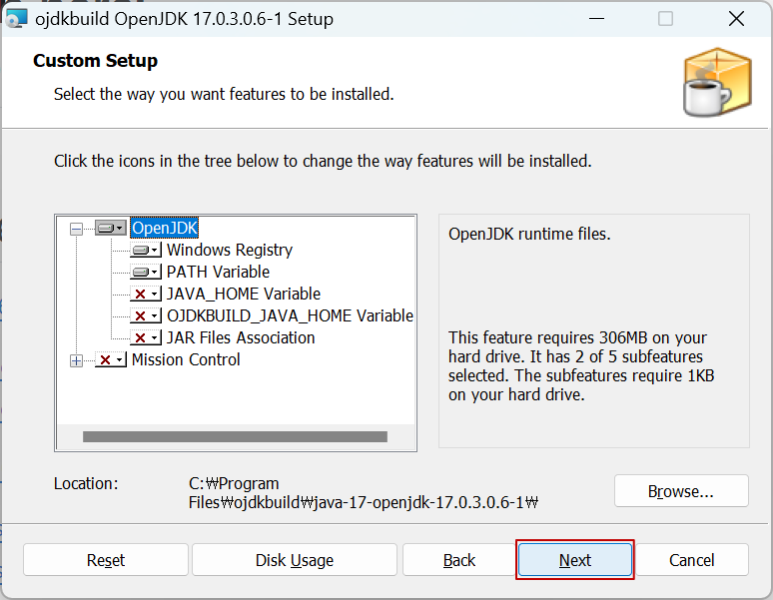Open the JAR Files Association state dropdown
This screenshot has height=600, width=773.
[145, 338]
